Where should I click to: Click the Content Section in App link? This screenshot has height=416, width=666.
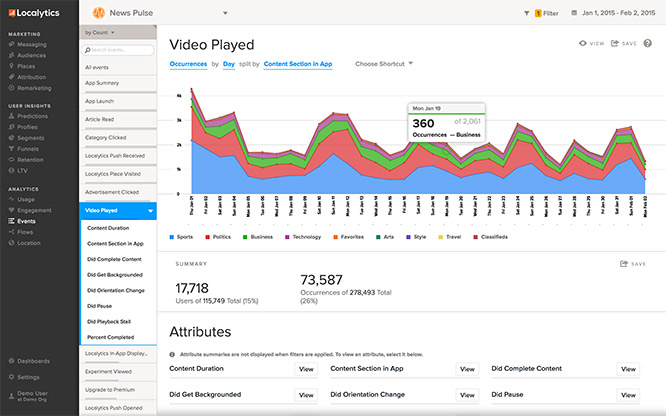(297, 63)
